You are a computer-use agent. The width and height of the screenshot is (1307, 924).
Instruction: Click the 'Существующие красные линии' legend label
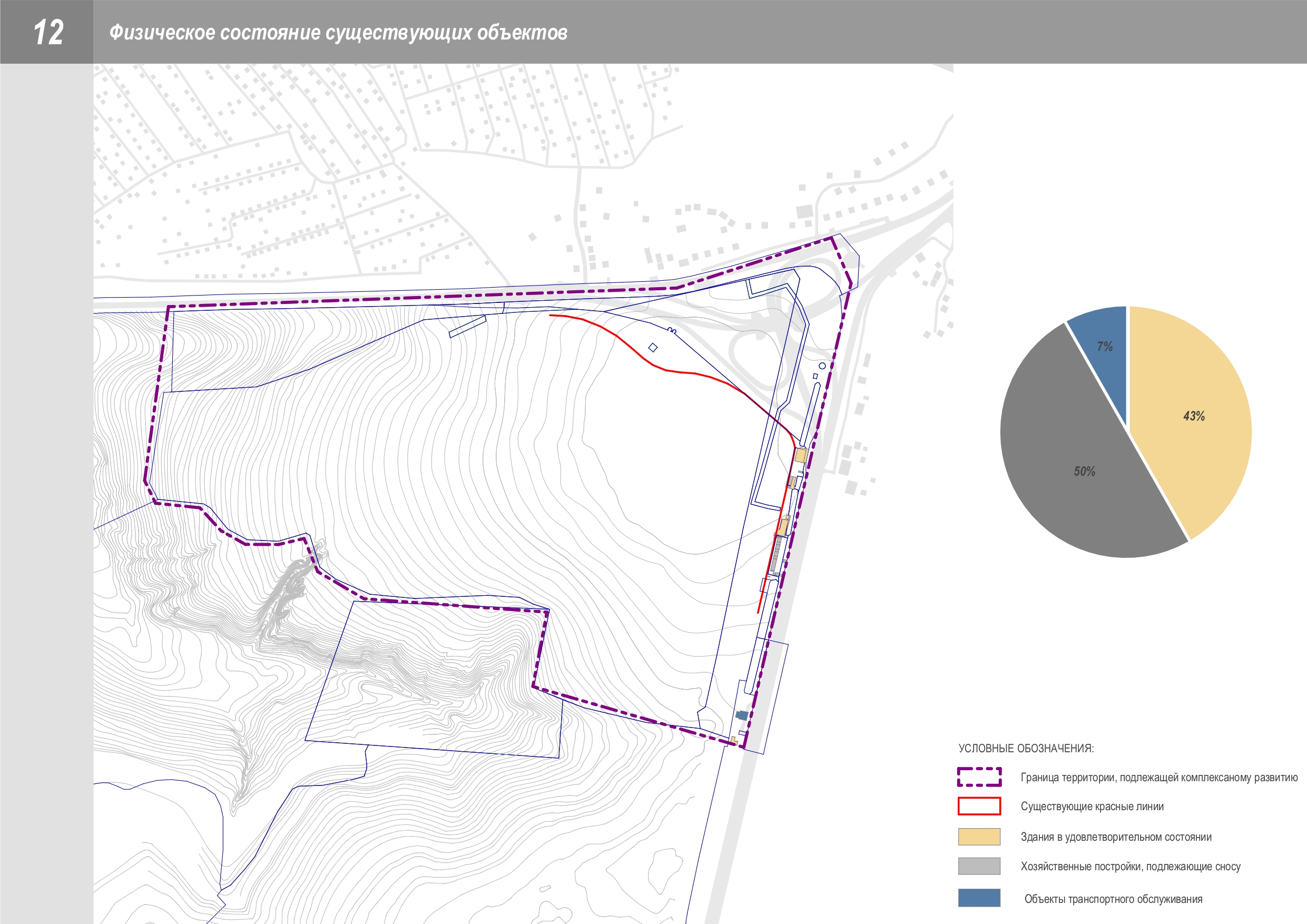1092,806
